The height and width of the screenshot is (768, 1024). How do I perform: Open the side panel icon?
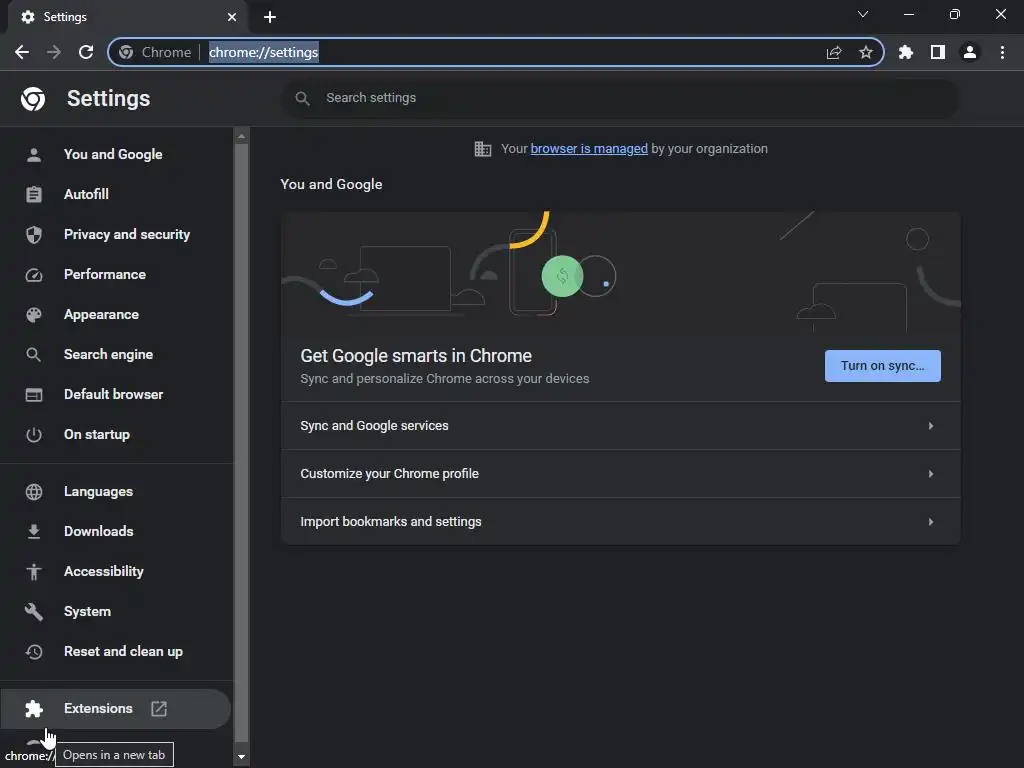pyautogui.click(x=938, y=52)
